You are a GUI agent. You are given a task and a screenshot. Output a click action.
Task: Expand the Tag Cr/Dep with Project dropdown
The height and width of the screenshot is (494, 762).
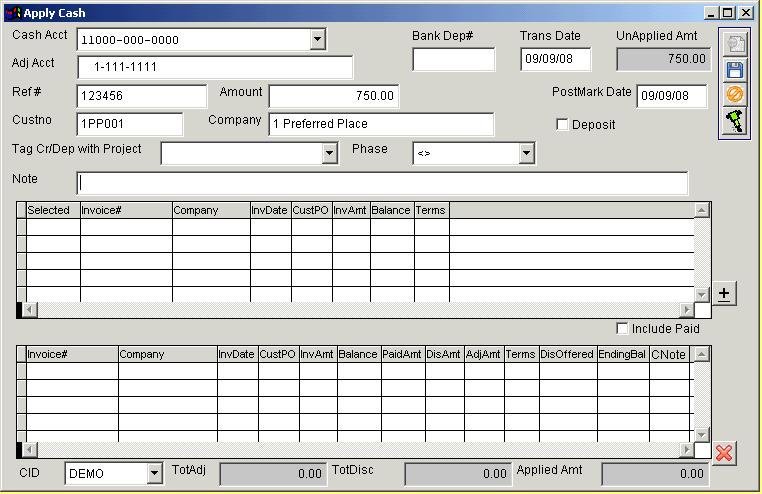coord(329,153)
